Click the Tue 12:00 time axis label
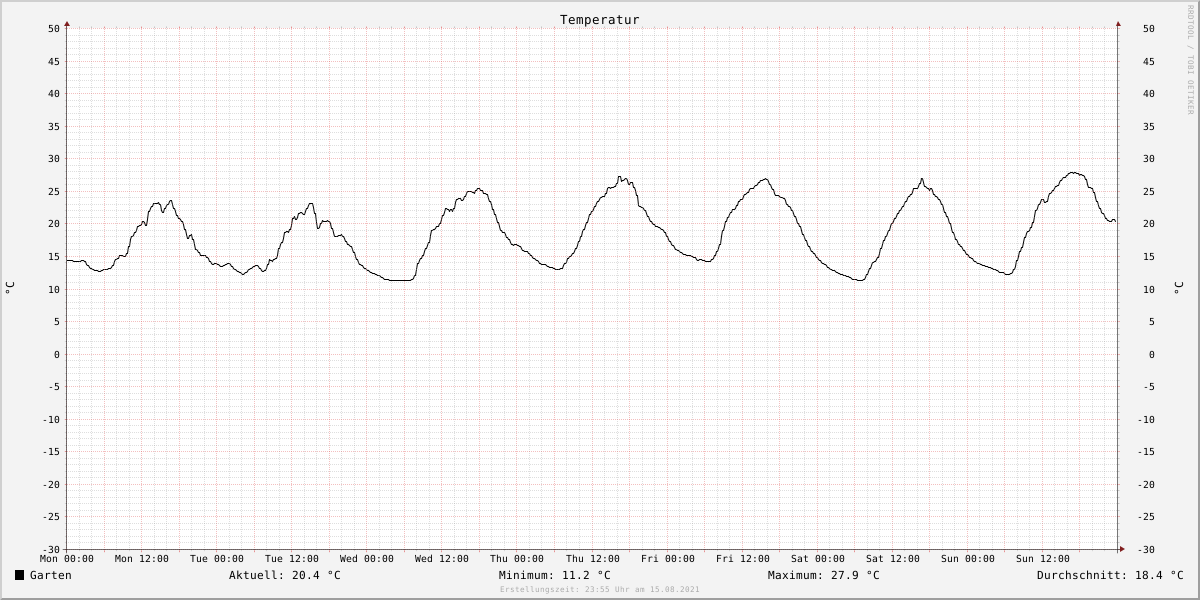1200x600 pixels. (x=292, y=559)
